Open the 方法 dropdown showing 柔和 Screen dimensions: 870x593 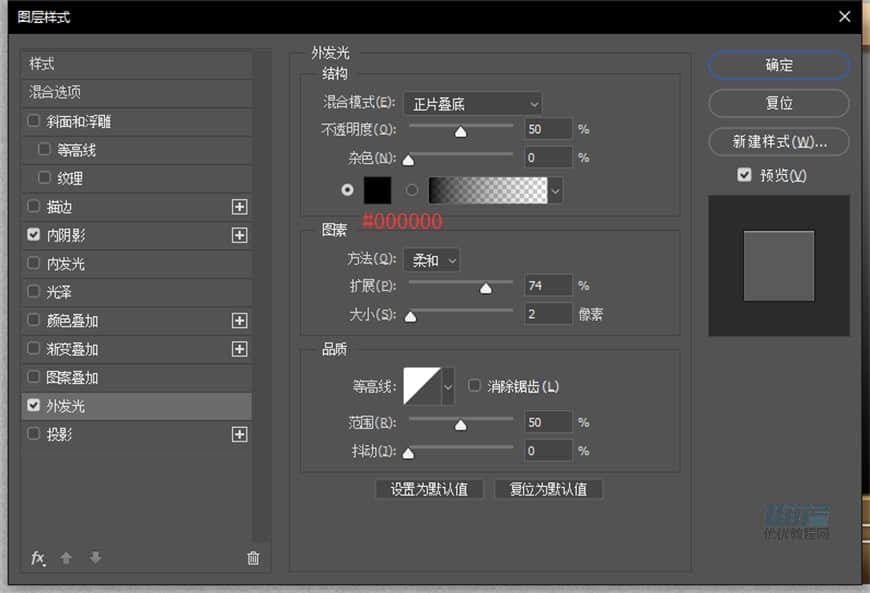(x=430, y=260)
